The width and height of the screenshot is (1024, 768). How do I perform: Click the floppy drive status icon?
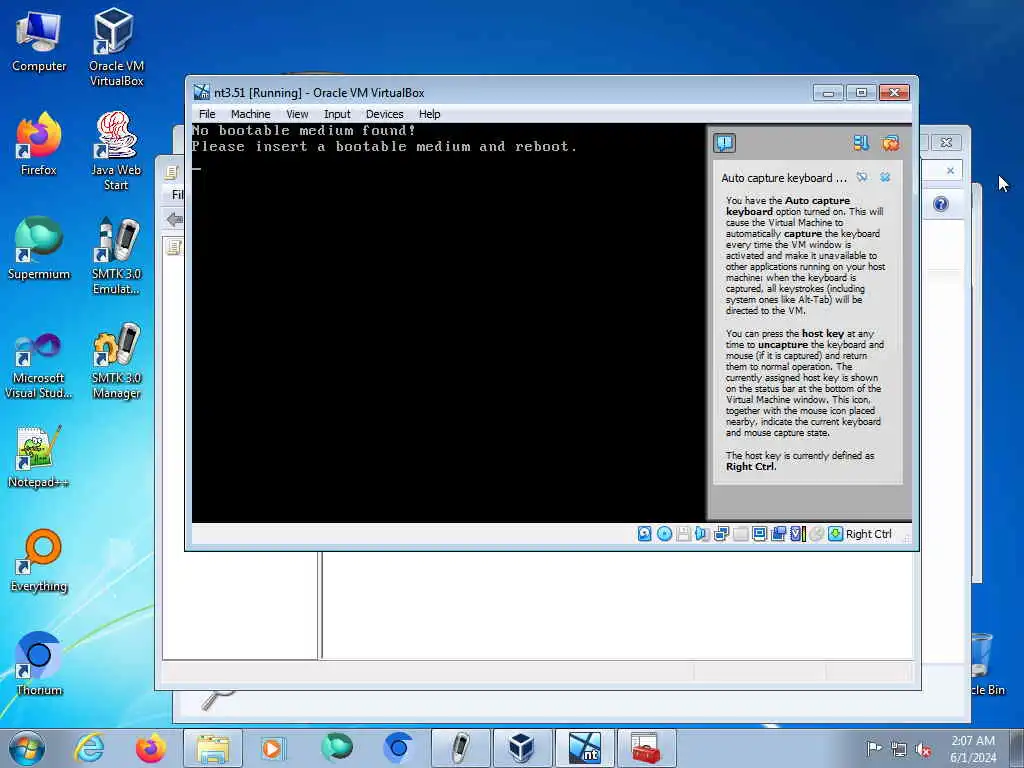click(x=683, y=534)
